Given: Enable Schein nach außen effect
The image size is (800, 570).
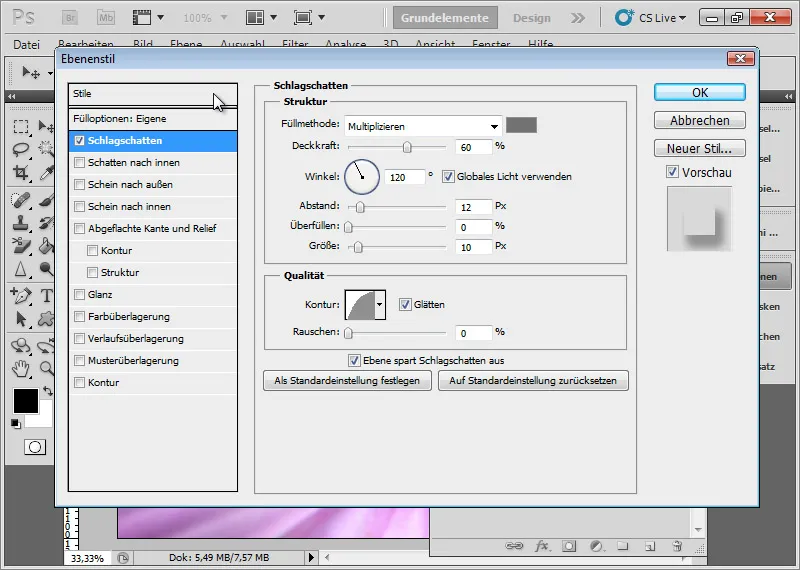Looking at the screenshot, I should point(79,184).
